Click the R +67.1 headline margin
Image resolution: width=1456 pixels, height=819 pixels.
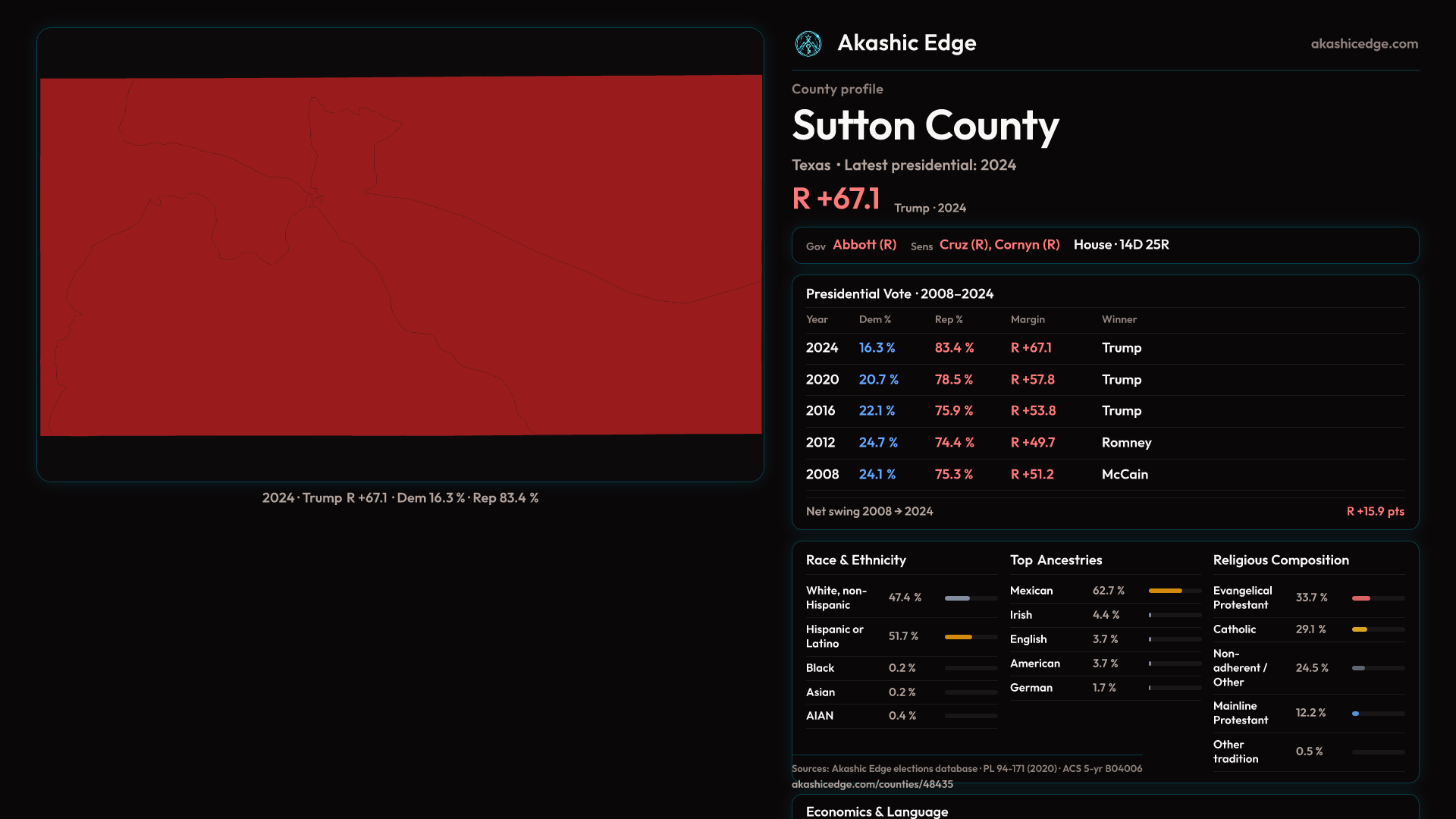coord(836,199)
